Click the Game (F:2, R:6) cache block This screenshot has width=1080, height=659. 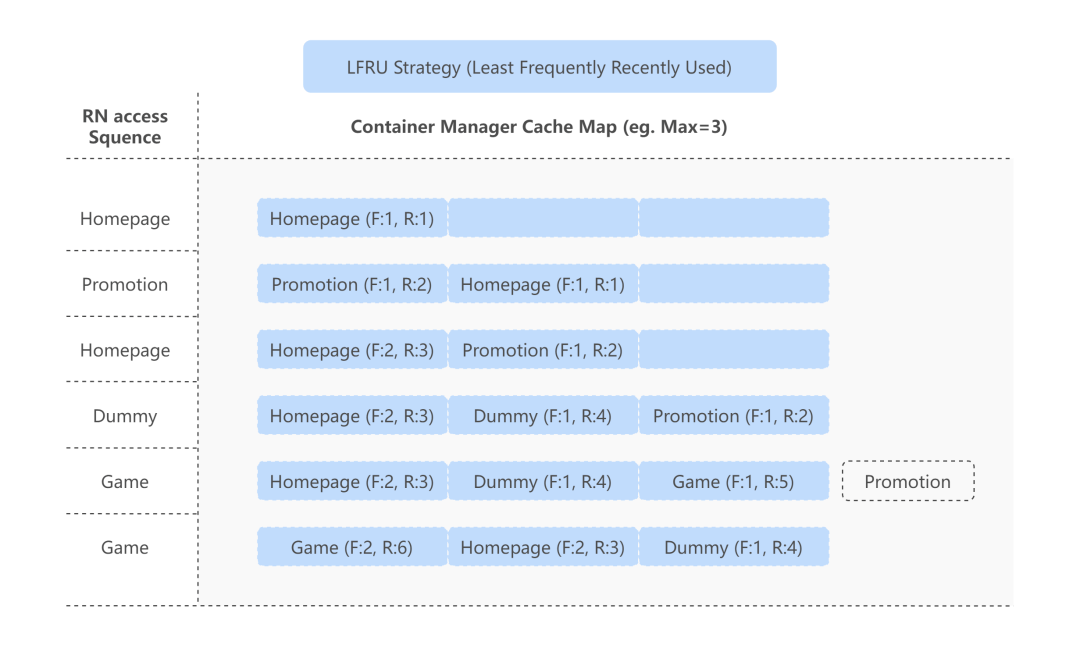(352, 547)
